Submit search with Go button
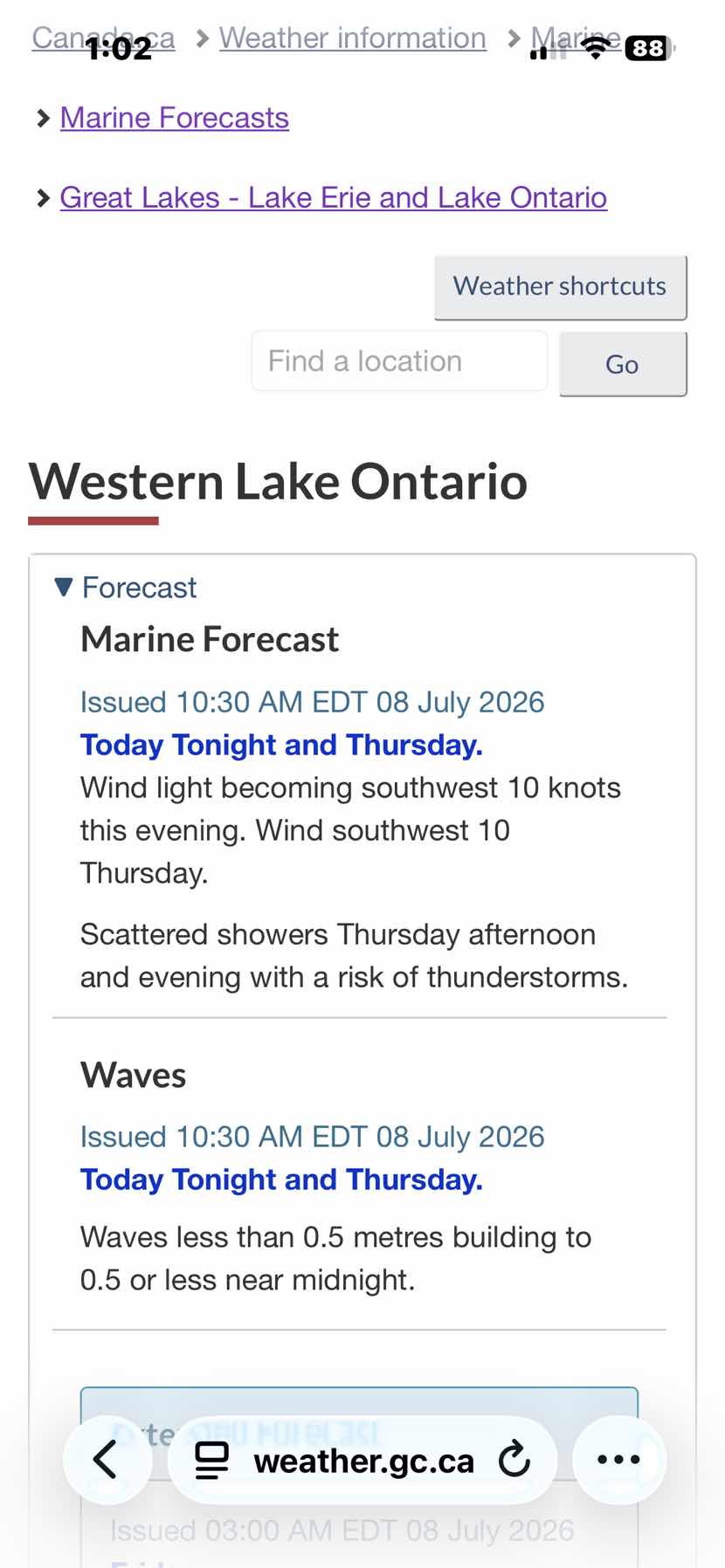This screenshot has height=1568, width=725. pos(623,364)
